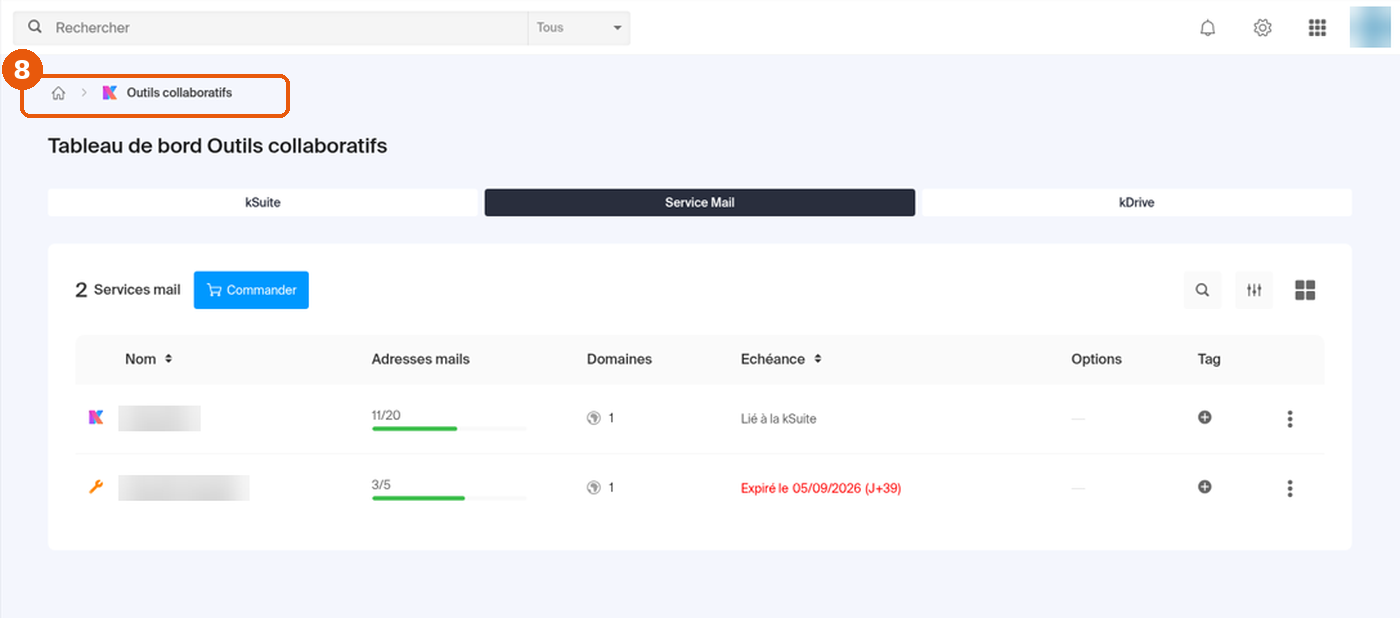
Task: Open the blurred name of the expired service
Action: (184, 488)
